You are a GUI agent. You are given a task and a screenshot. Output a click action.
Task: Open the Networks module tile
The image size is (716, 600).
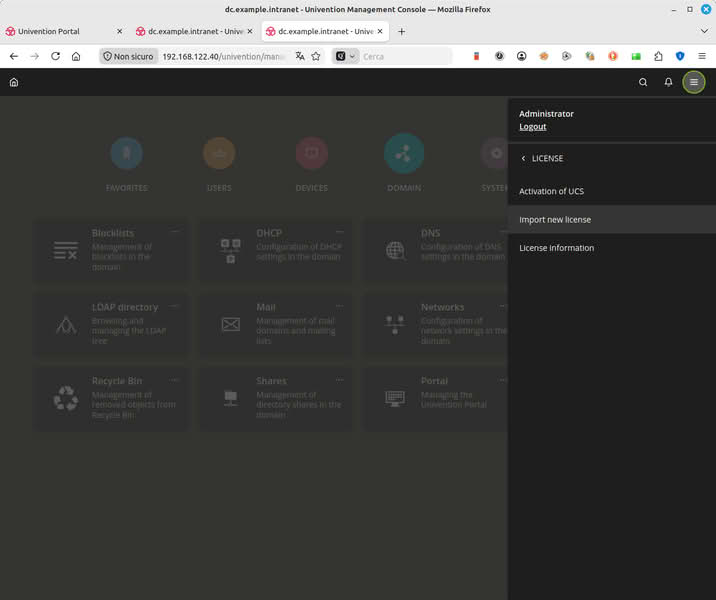[x=436, y=324]
